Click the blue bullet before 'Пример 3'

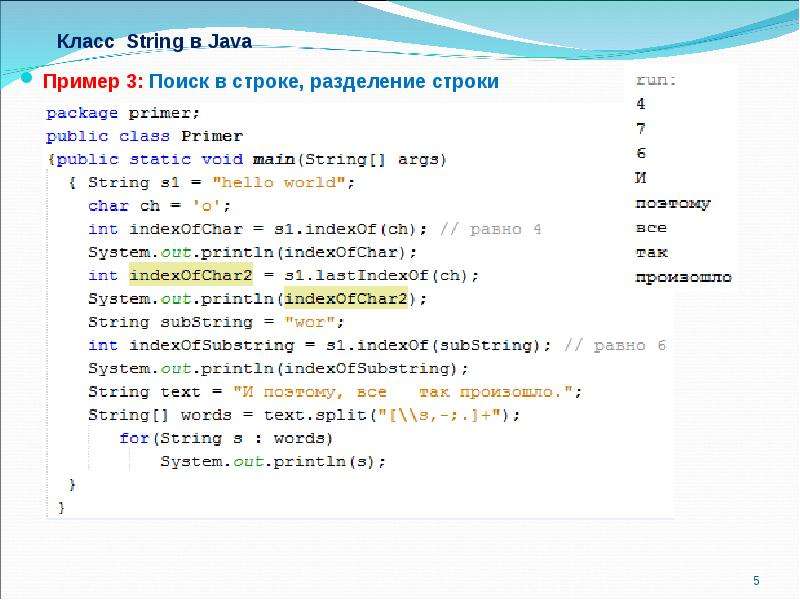click(x=27, y=79)
